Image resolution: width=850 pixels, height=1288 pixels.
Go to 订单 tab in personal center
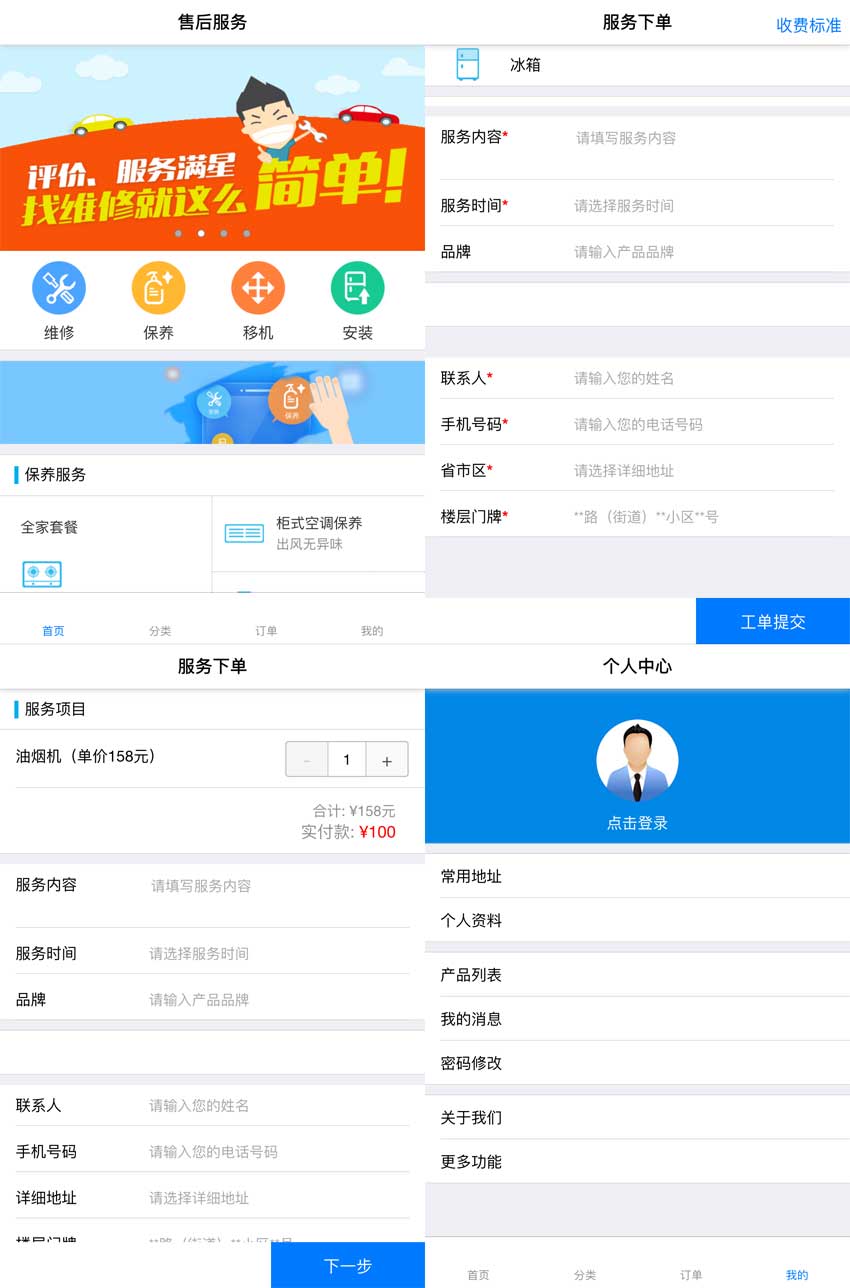691,1274
